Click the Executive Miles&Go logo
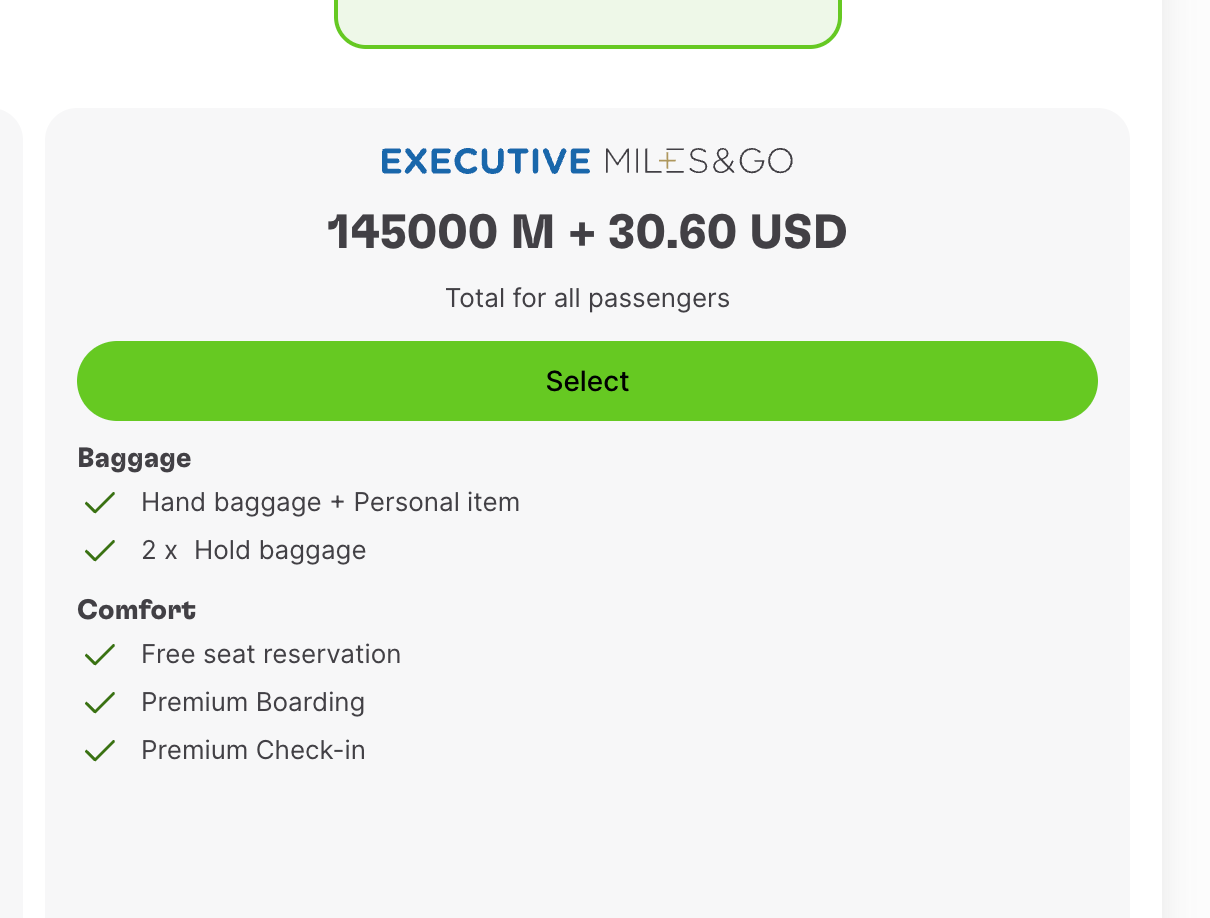The image size is (1210, 918). [587, 161]
